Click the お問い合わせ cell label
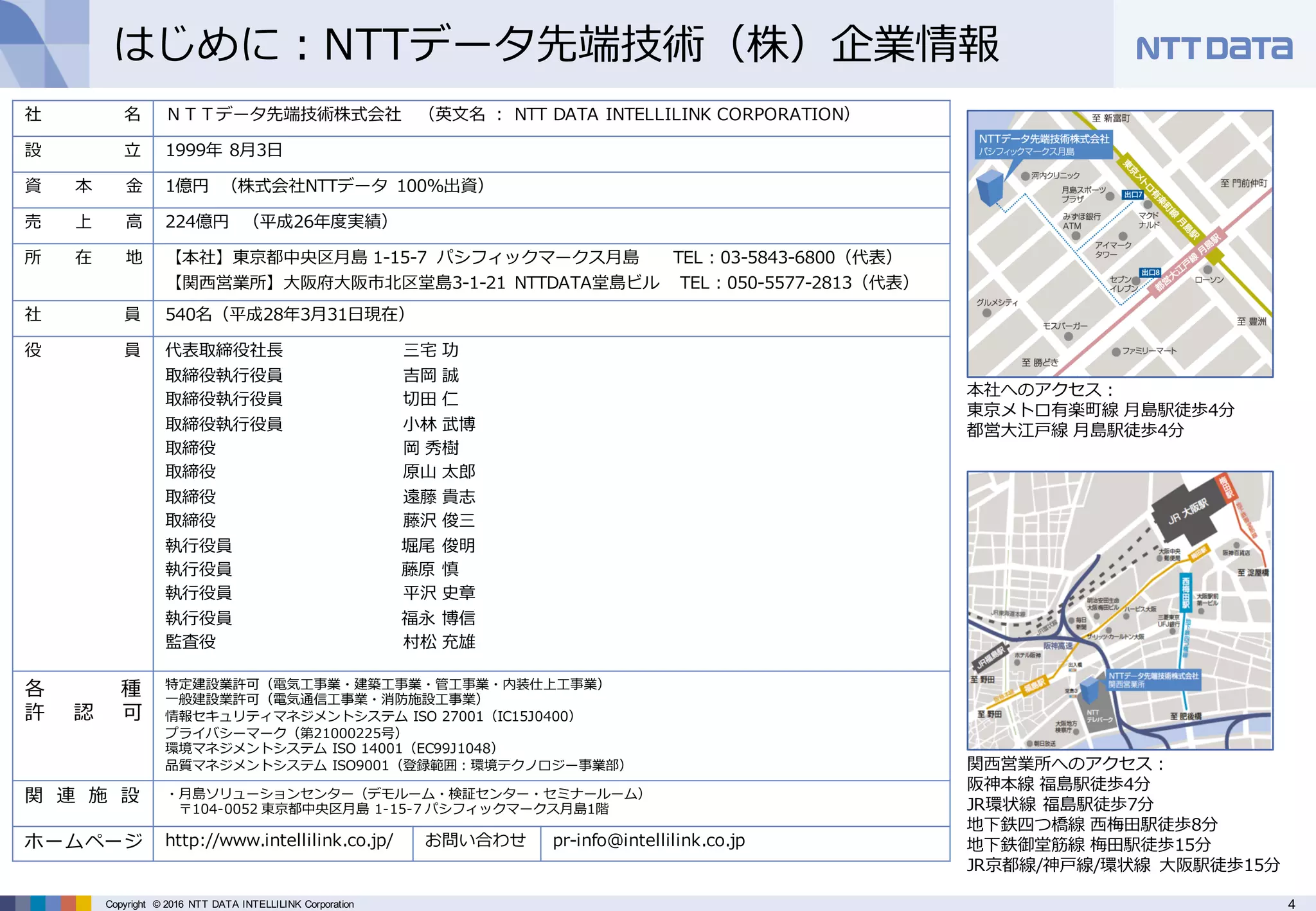 (x=476, y=840)
